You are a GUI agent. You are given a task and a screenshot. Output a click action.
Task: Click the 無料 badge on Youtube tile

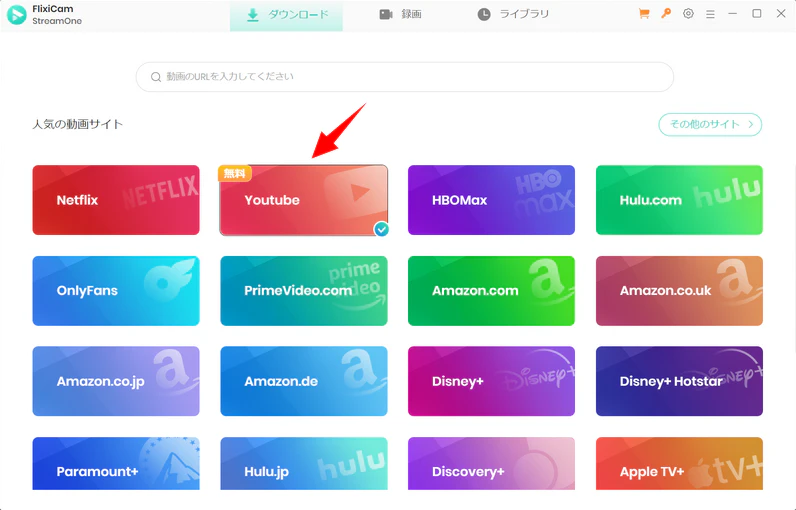click(x=234, y=173)
